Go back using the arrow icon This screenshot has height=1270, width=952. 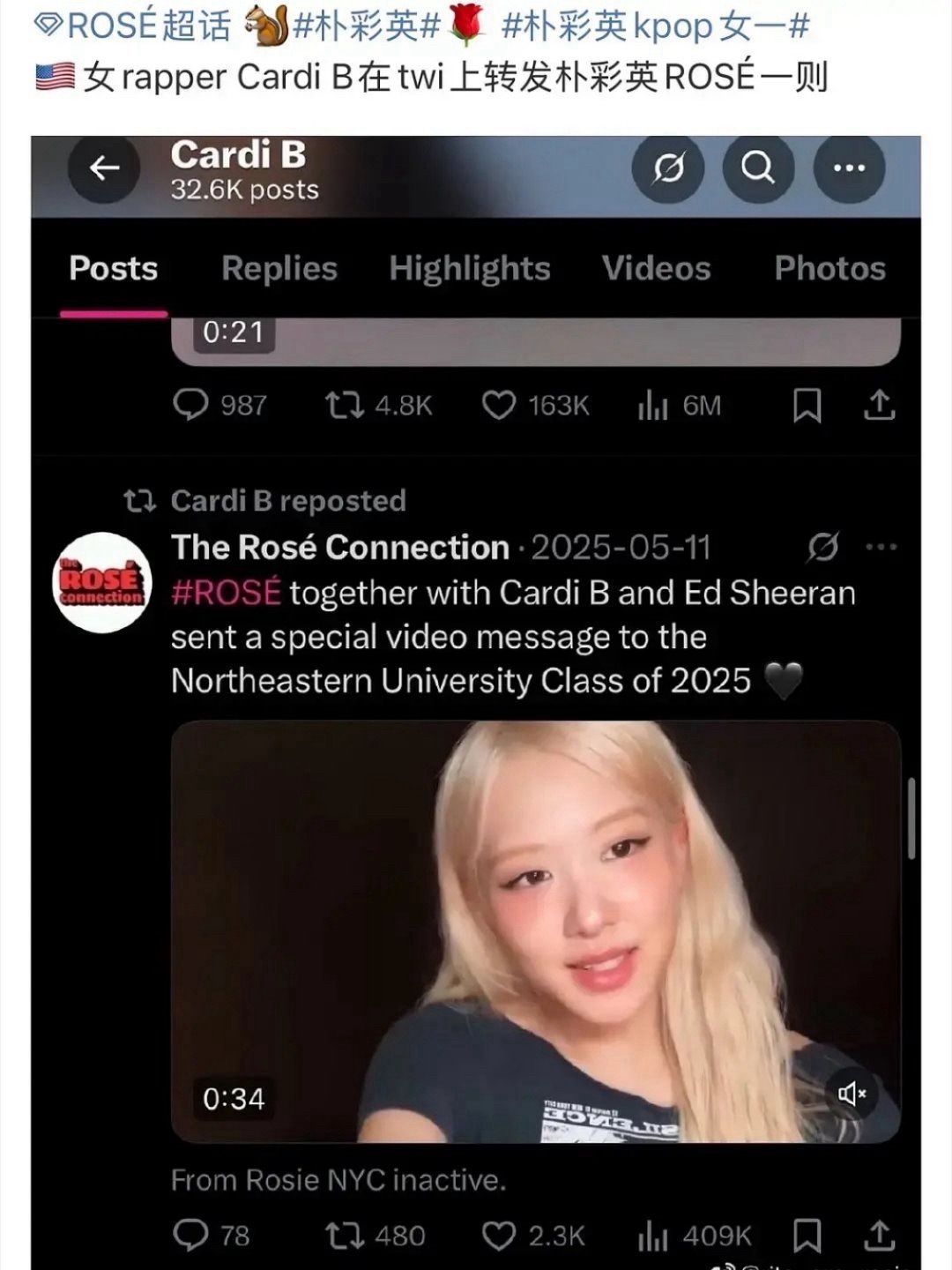[x=104, y=168]
